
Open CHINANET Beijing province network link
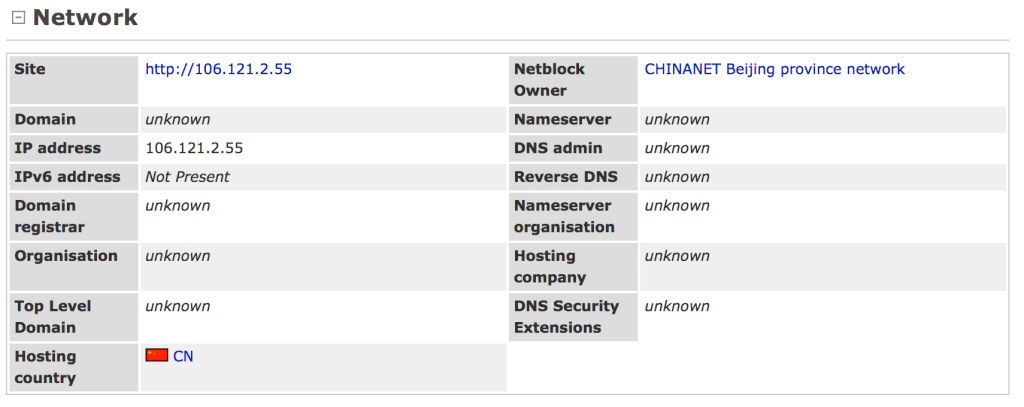tap(774, 69)
